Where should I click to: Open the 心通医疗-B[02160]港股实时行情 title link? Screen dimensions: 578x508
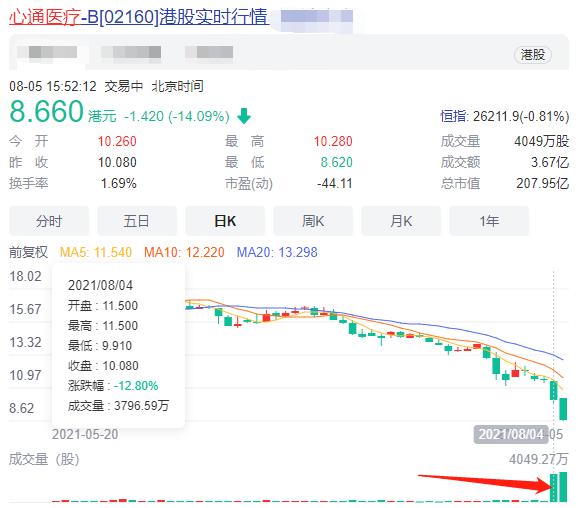[x=139, y=17]
